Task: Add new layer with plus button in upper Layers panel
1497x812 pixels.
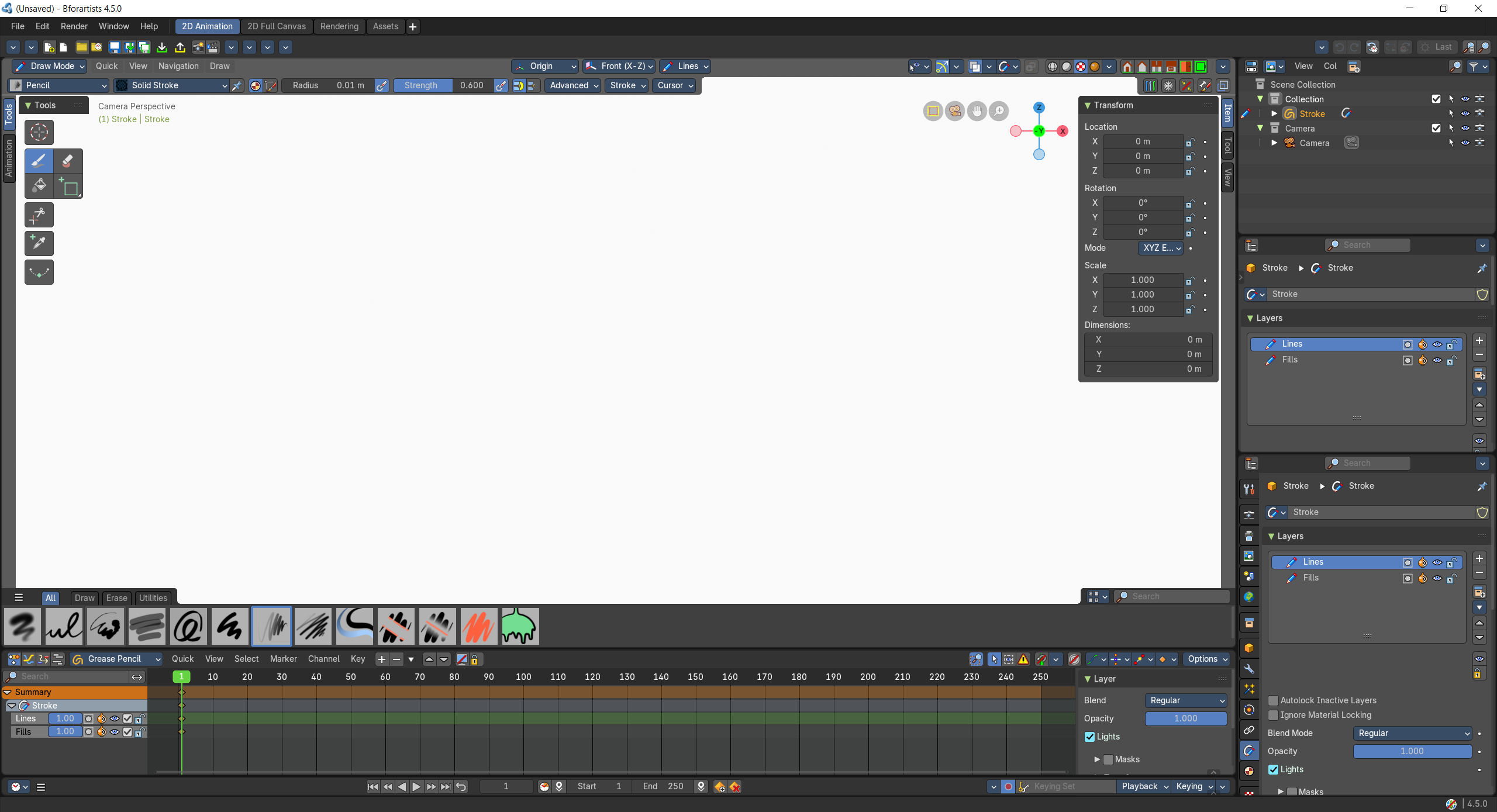Action: 1479,340
